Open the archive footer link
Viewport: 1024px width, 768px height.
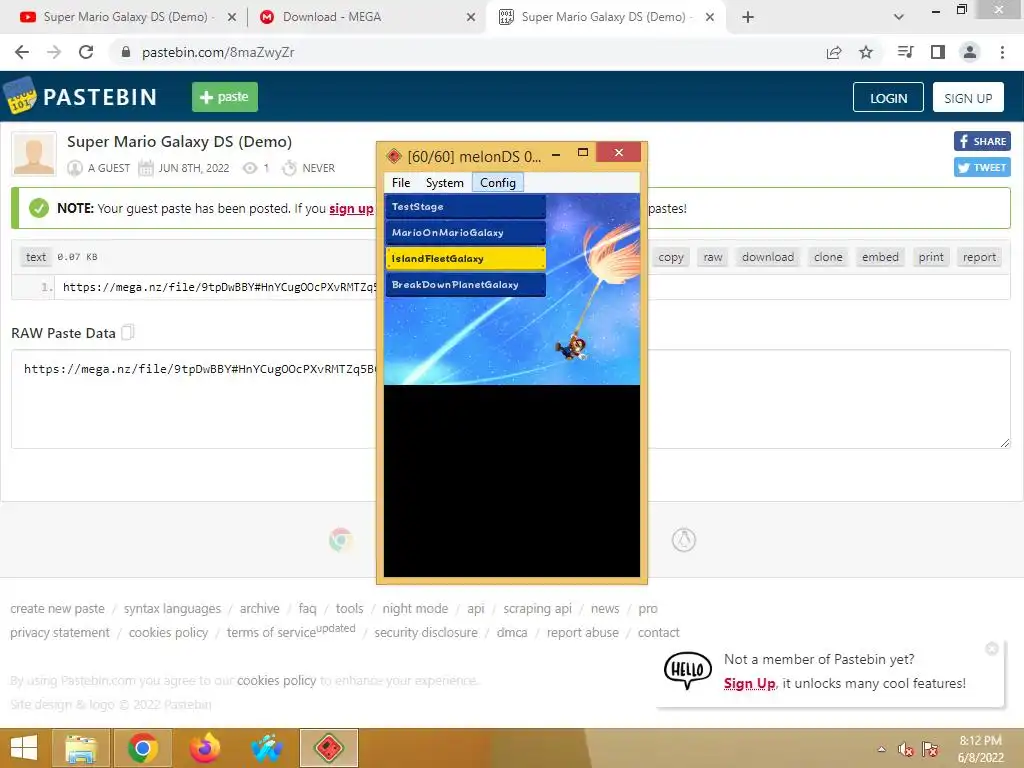coord(259,609)
